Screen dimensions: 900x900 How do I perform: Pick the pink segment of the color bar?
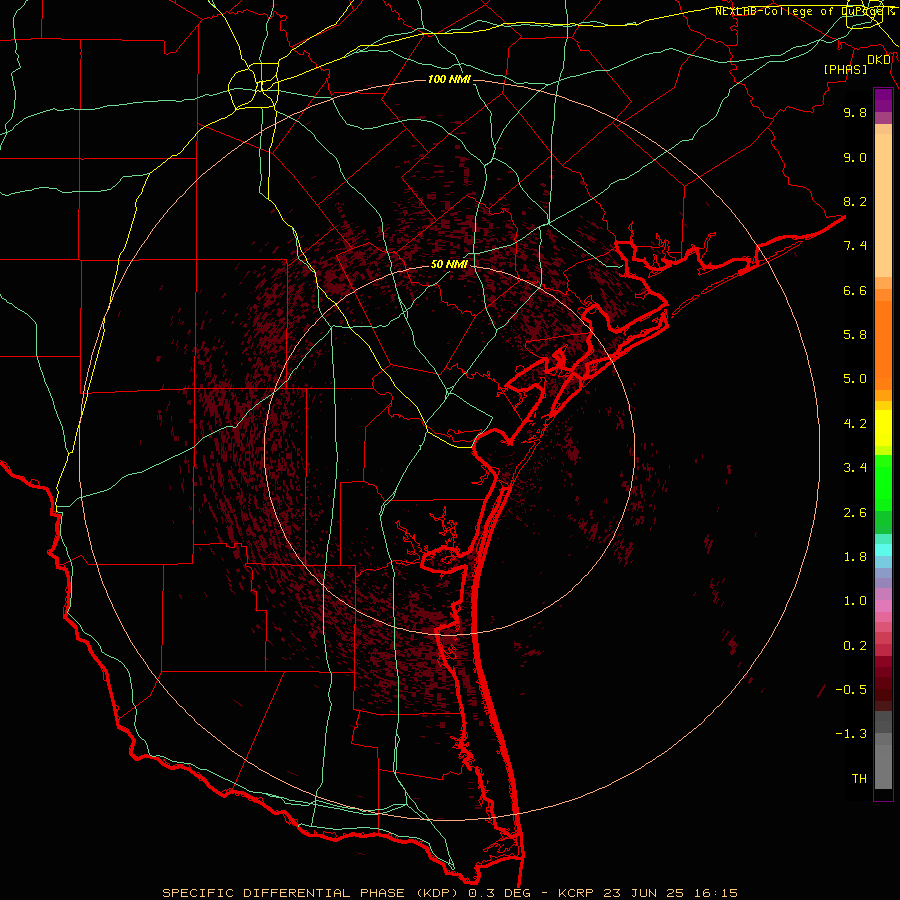[883, 606]
